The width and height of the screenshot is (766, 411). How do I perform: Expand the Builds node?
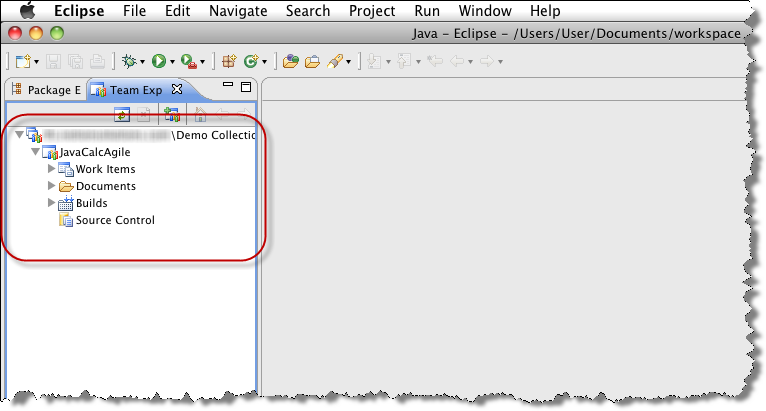click(x=51, y=202)
